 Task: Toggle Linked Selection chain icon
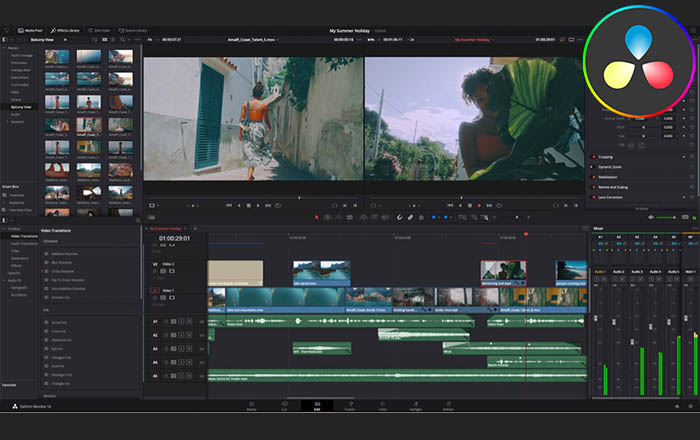pyautogui.click(x=411, y=217)
